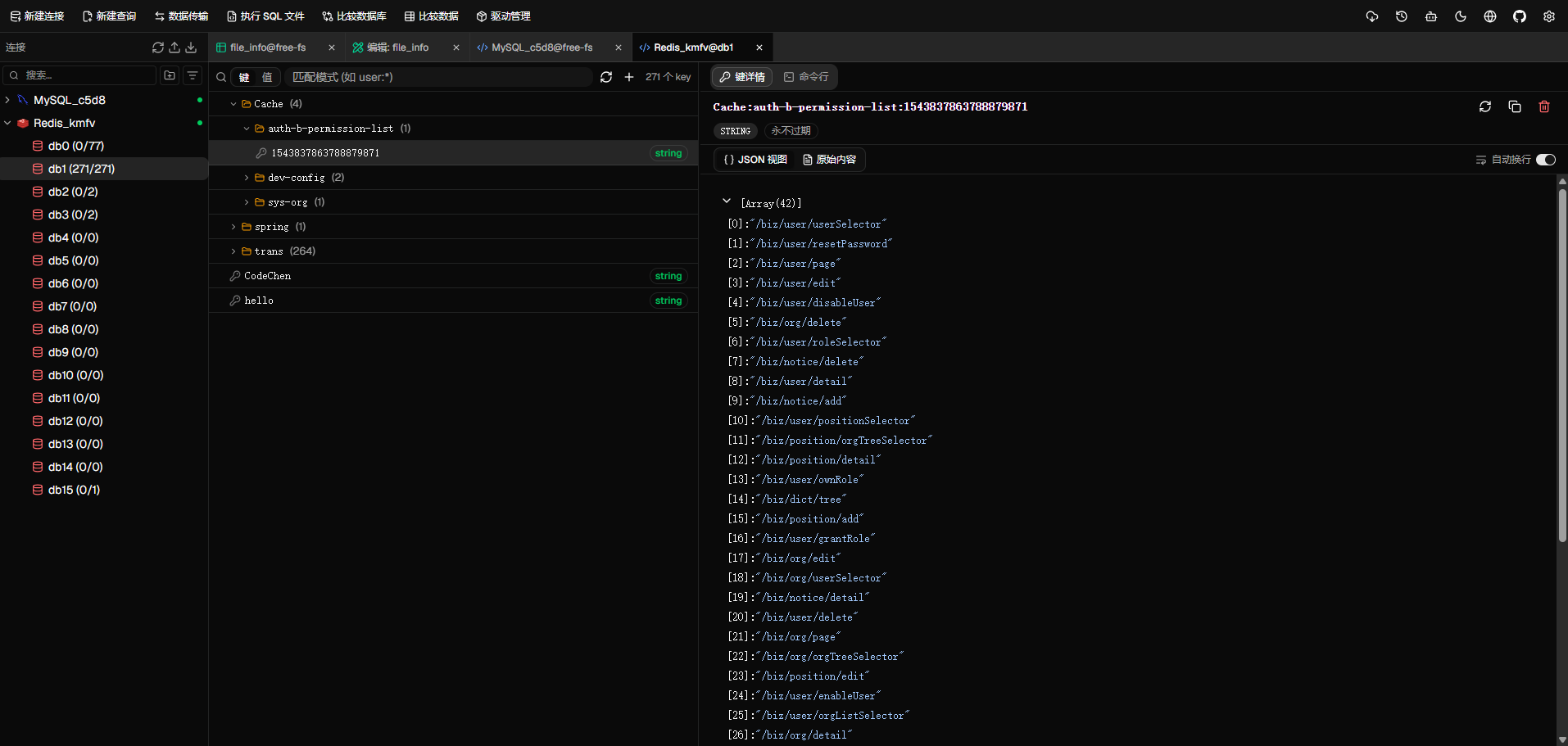Expand the trans folder
This screenshot has width=1568, height=746.
[233, 251]
